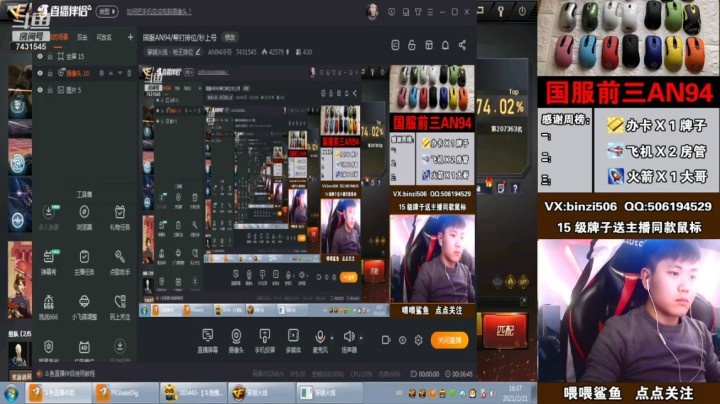Open the shirt skin icon in title bar
The width and height of the screenshot is (720, 404).
[x=418, y=12]
